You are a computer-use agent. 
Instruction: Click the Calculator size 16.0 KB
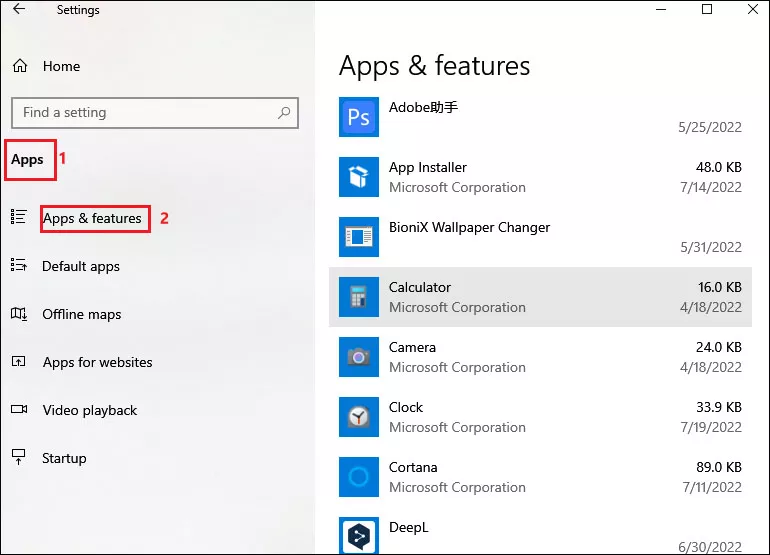720,287
